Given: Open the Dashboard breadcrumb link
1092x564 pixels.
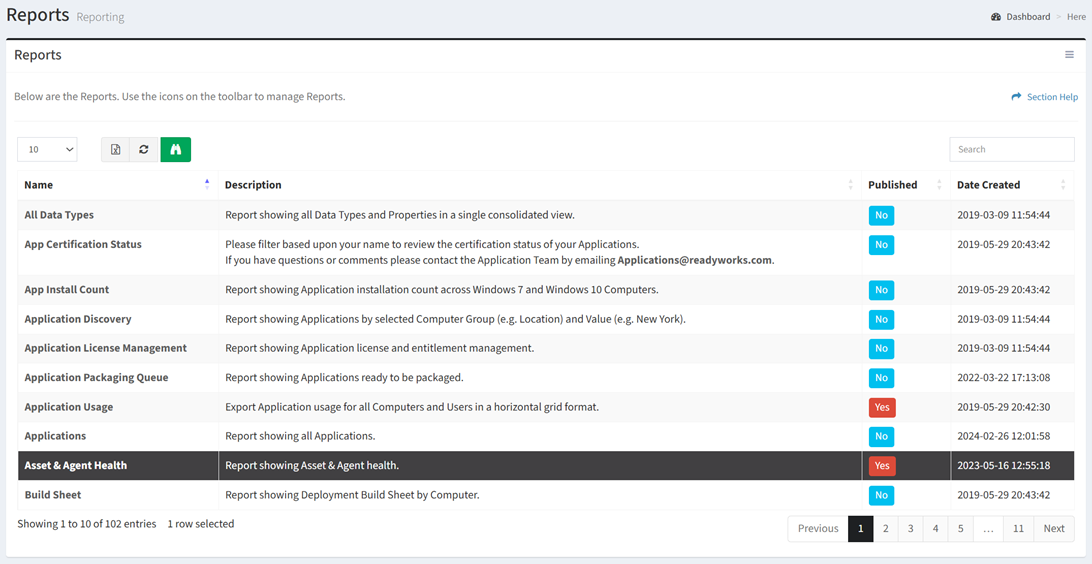Looking at the screenshot, I should (x=1028, y=17).
